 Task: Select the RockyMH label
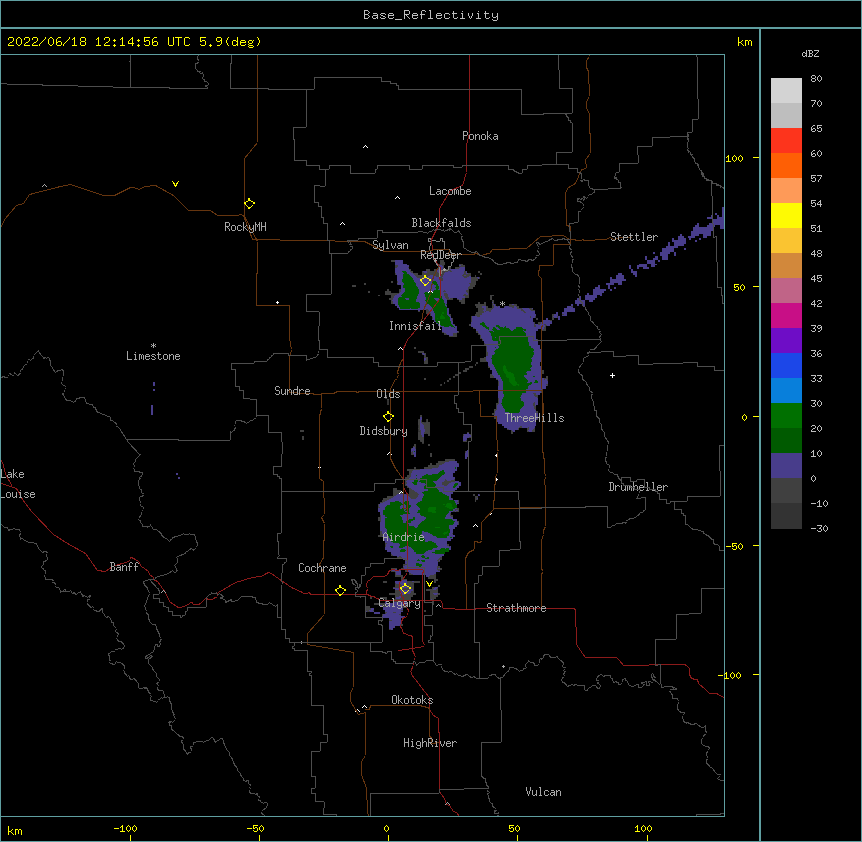pyautogui.click(x=245, y=227)
